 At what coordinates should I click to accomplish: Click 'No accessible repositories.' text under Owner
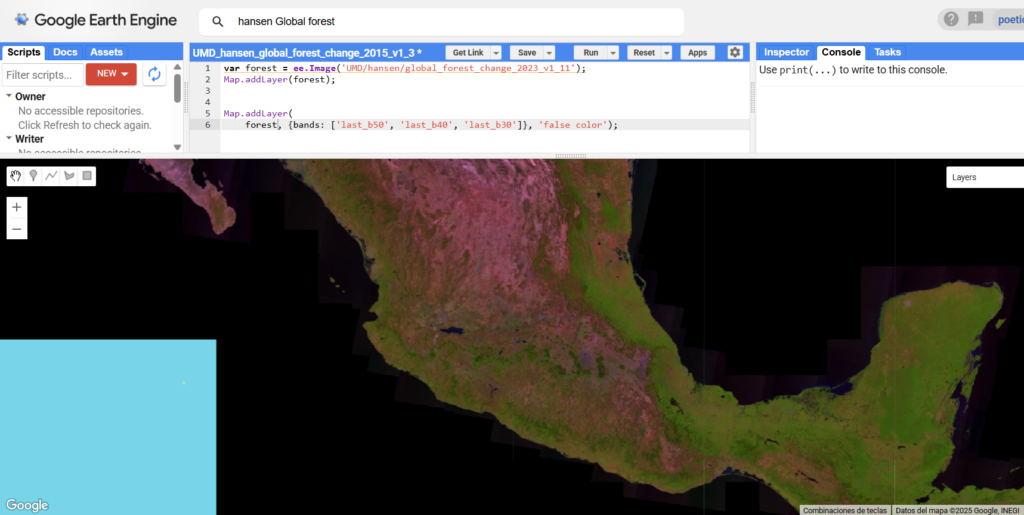(x=81, y=111)
